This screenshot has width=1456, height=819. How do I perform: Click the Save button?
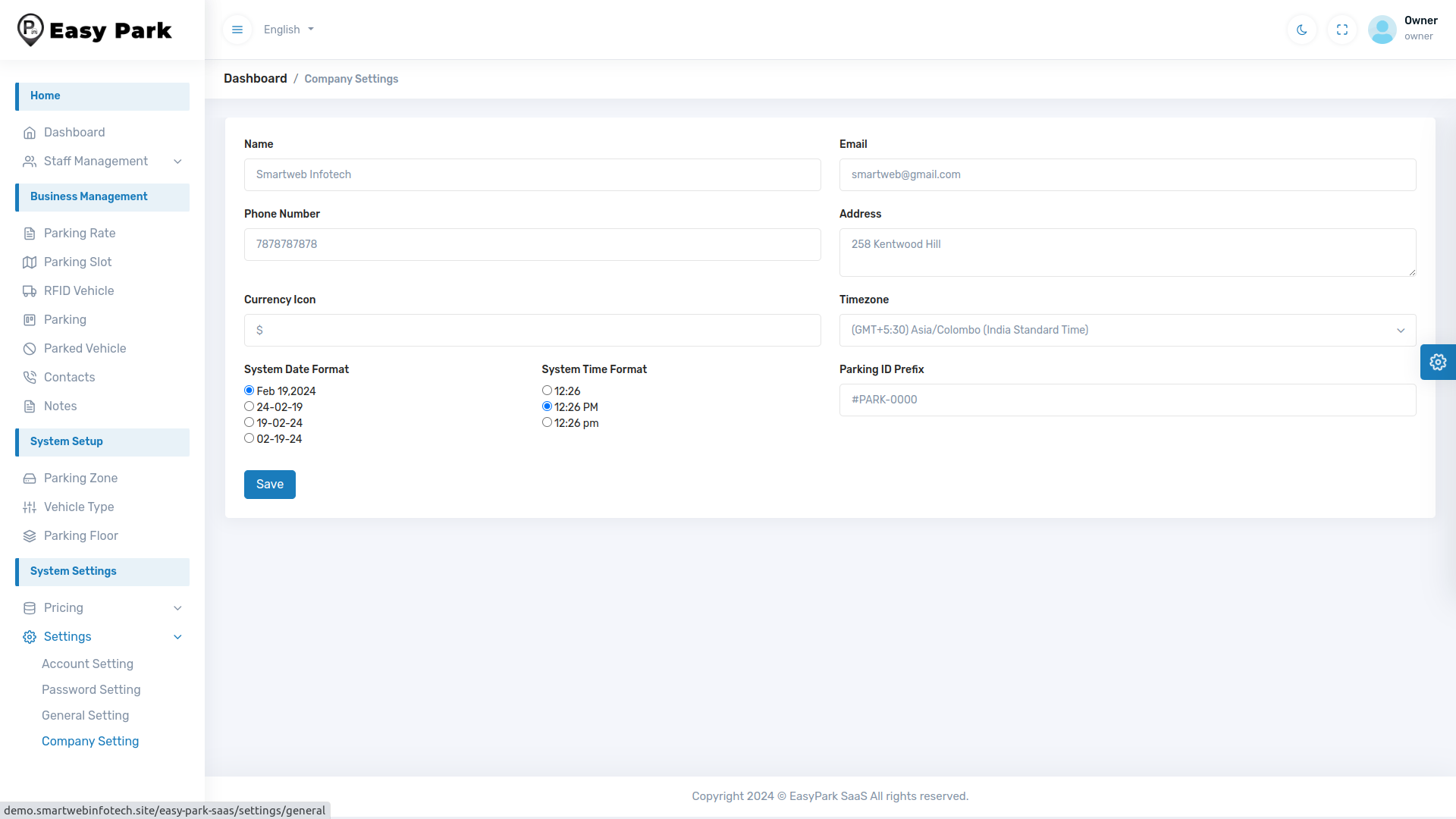tap(269, 485)
